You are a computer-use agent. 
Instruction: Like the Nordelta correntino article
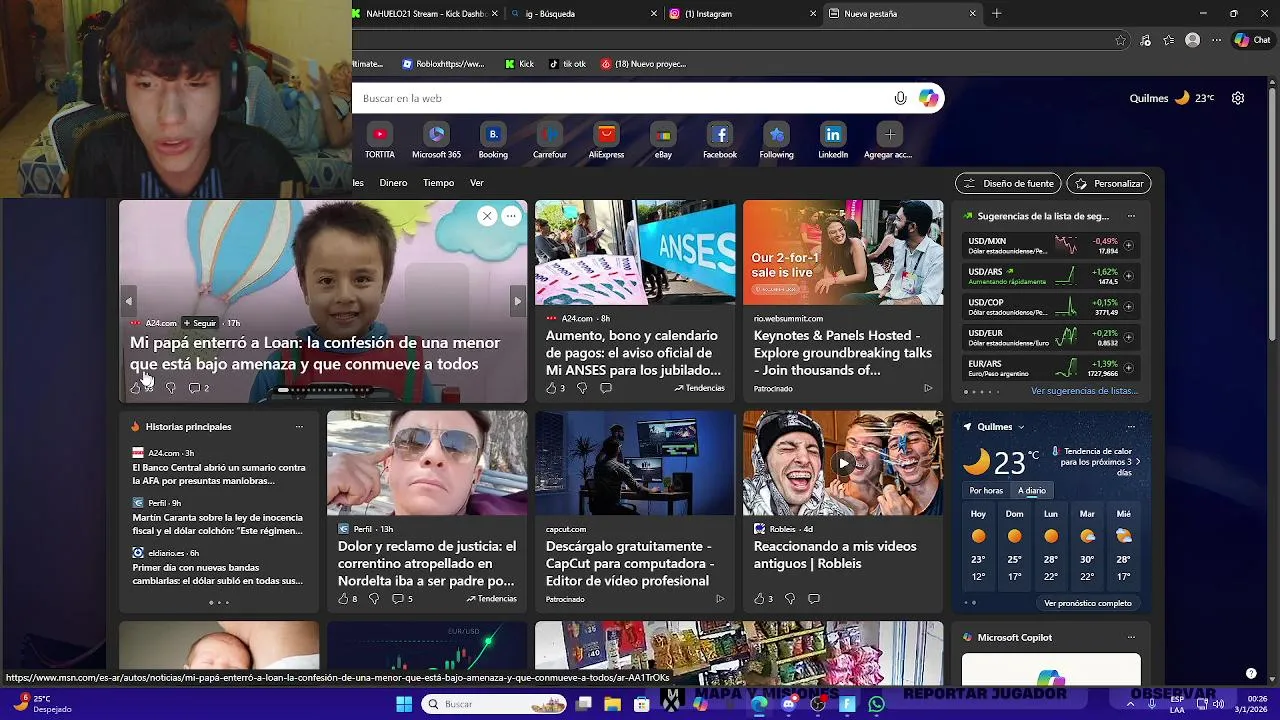[347, 599]
